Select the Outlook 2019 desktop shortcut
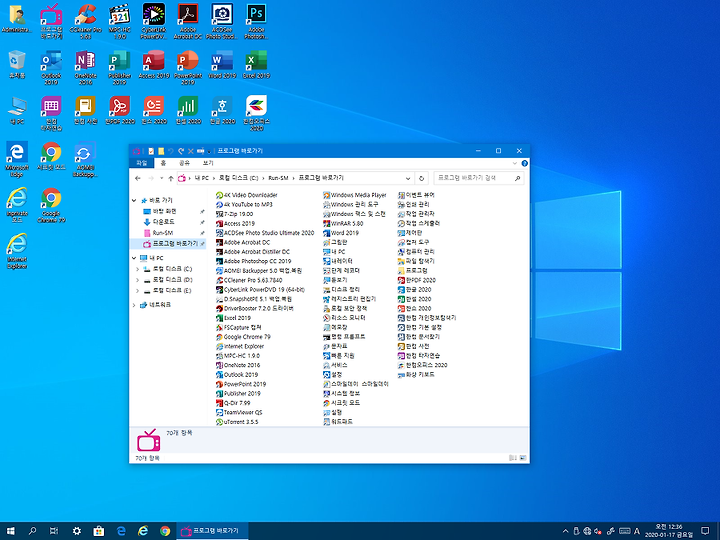The image size is (720, 540). pyautogui.click(x=51, y=68)
